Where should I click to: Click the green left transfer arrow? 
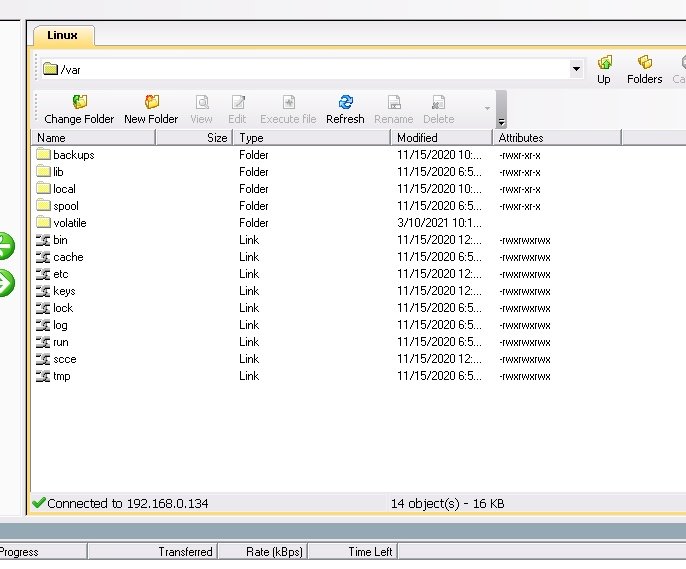point(6,245)
